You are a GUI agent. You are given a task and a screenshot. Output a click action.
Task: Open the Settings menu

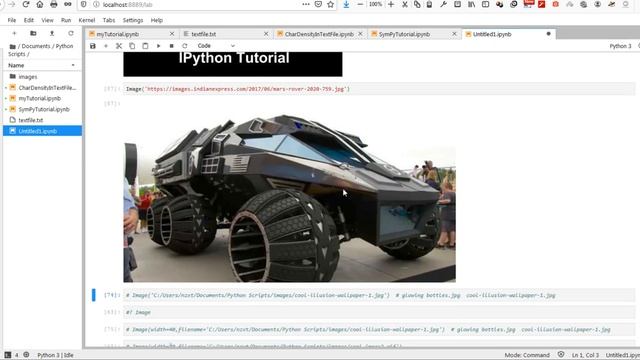click(x=133, y=20)
